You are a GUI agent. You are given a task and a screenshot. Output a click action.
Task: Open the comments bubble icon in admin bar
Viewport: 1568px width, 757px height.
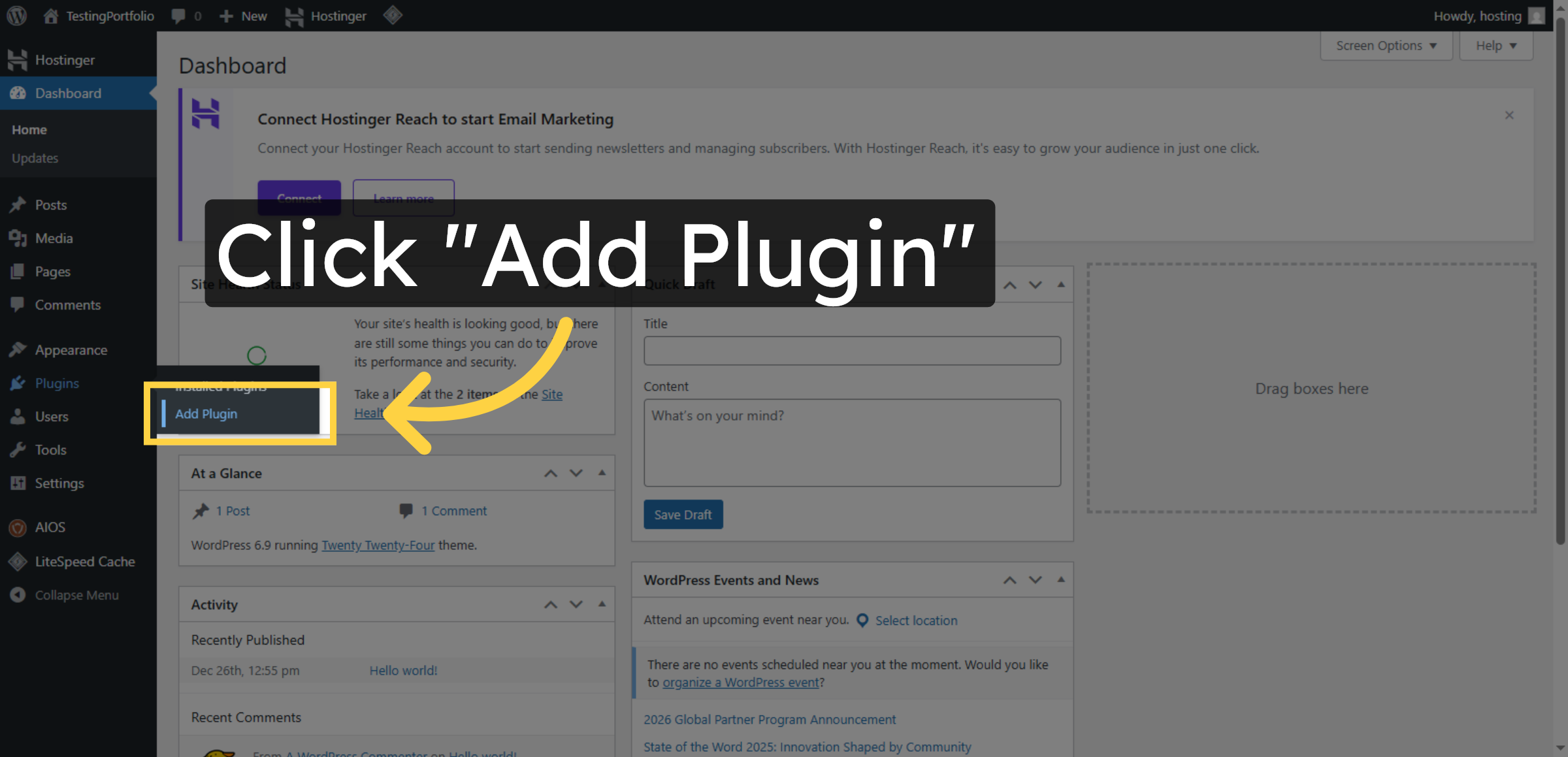point(178,16)
